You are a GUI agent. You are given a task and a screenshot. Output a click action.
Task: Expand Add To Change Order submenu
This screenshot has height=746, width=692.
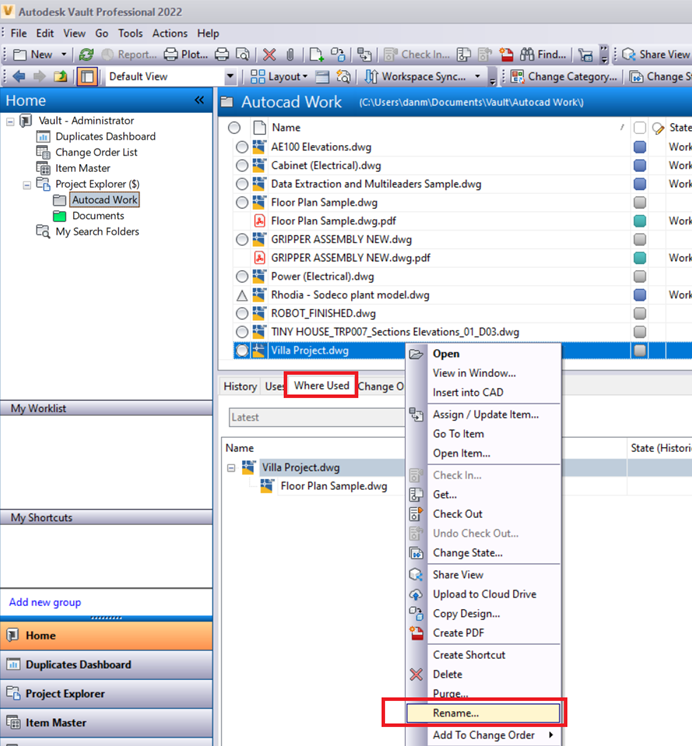pos(551,735)
